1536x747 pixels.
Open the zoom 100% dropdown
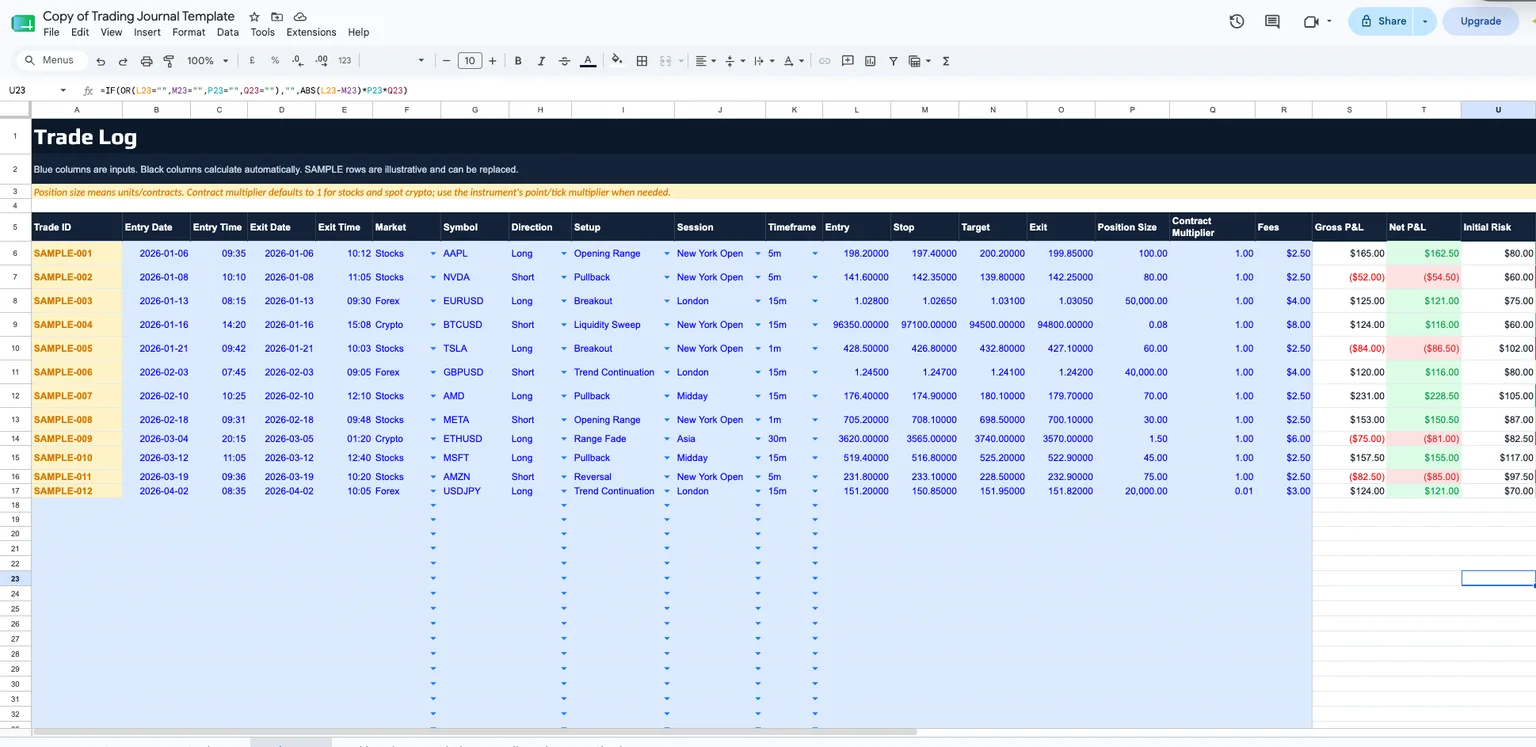[207, 61]
